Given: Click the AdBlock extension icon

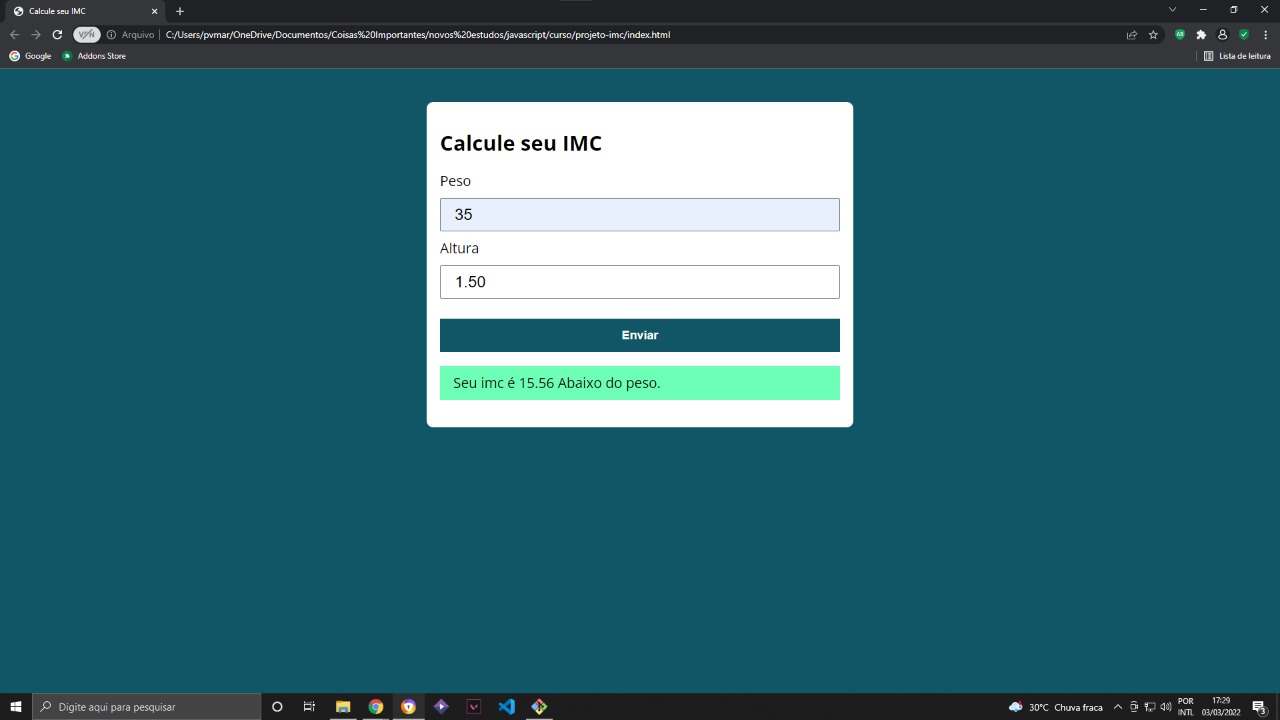Looking at the screenshot, I should coord(1179,34).
